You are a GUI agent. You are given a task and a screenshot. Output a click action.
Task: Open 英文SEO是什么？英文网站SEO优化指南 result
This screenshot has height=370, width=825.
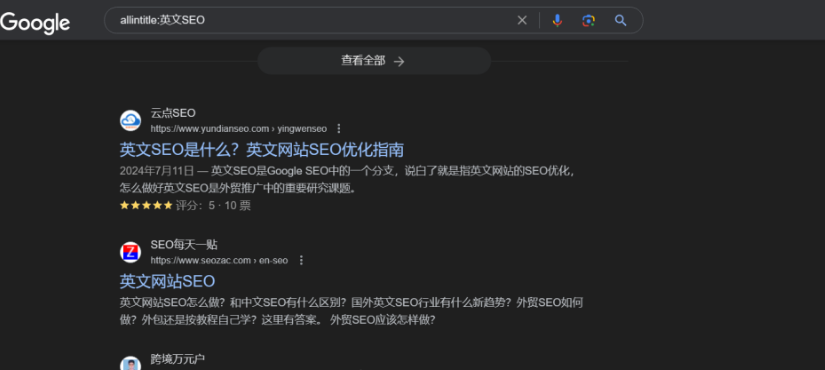(x=261, y=149)
